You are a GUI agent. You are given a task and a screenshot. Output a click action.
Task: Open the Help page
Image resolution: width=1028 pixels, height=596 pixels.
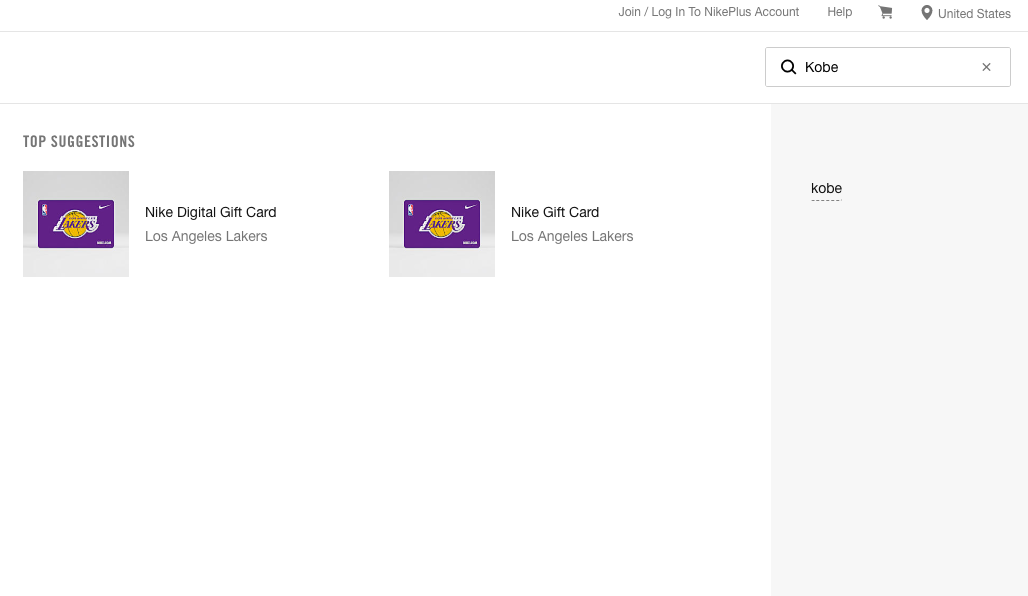click(x=839, y=12)
